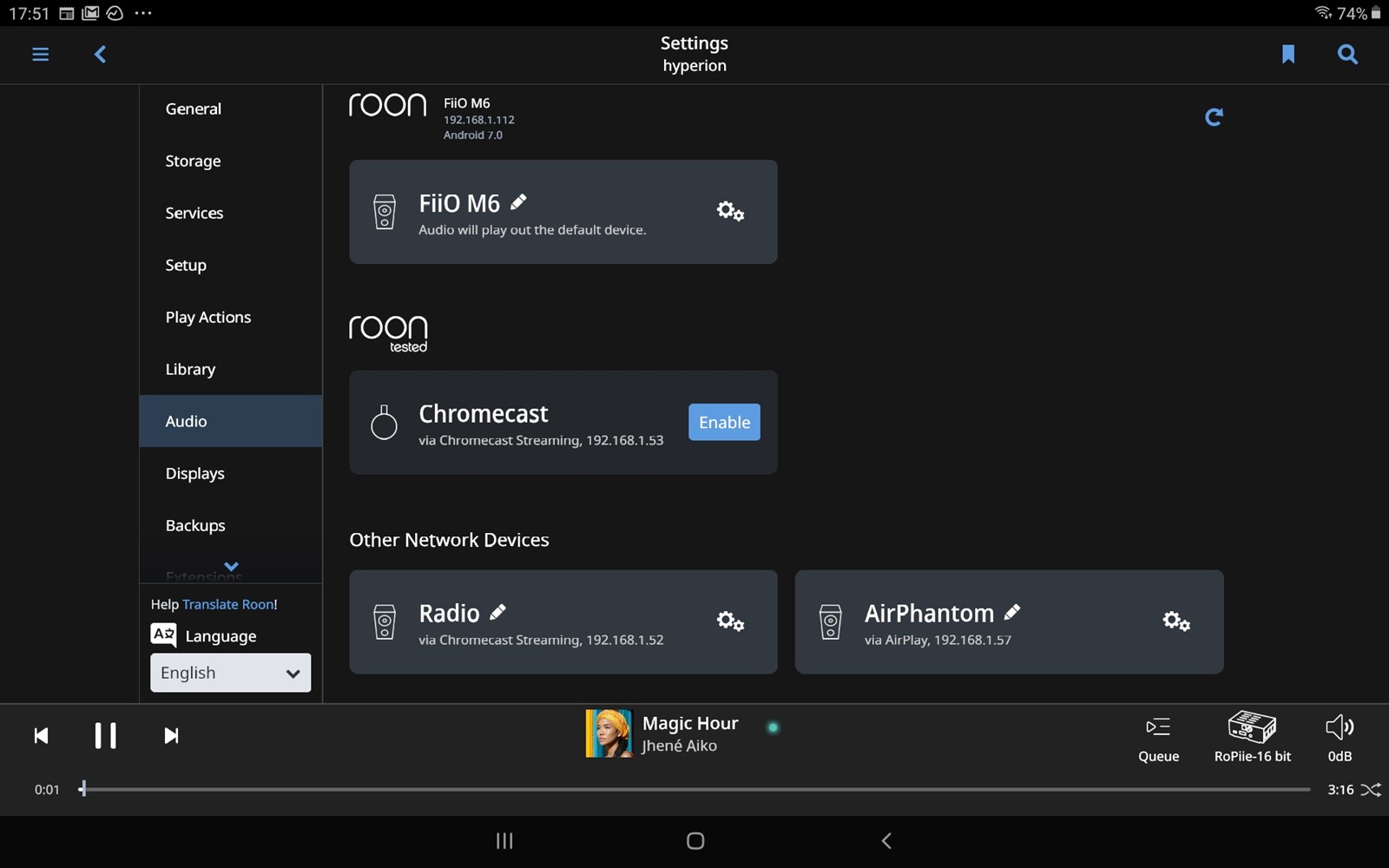Click the AirPhantom speaker icon
Screen dimensions: 1389x868
(830, 621)
